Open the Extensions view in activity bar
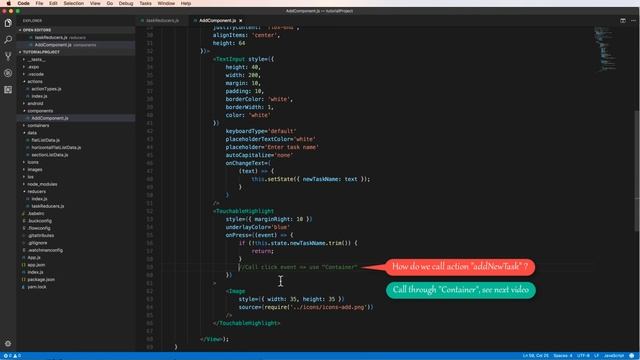The image size is (640, 360). pos(8,90)
